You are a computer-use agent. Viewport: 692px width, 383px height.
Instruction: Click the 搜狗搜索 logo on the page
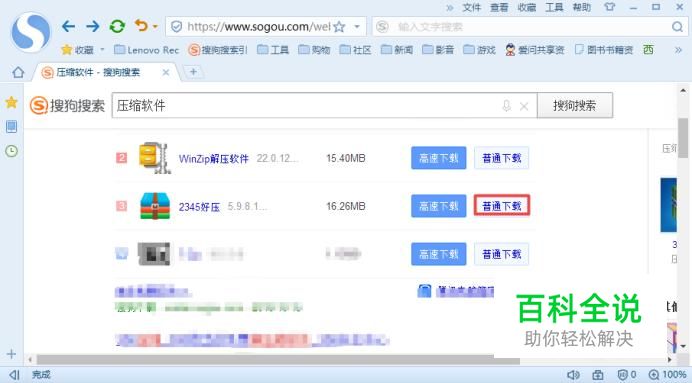[67, 106]
